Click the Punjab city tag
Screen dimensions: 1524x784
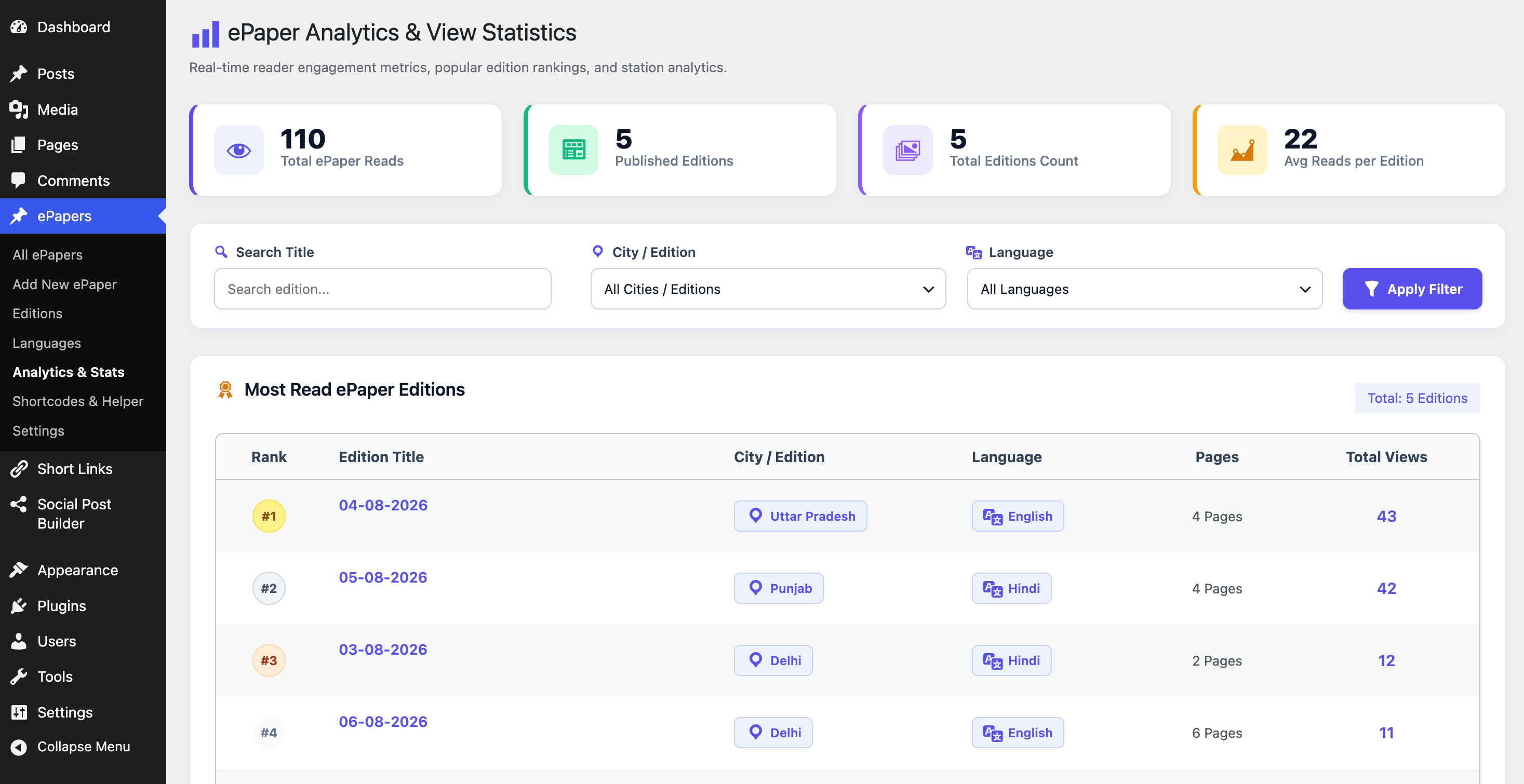point(779,588)
